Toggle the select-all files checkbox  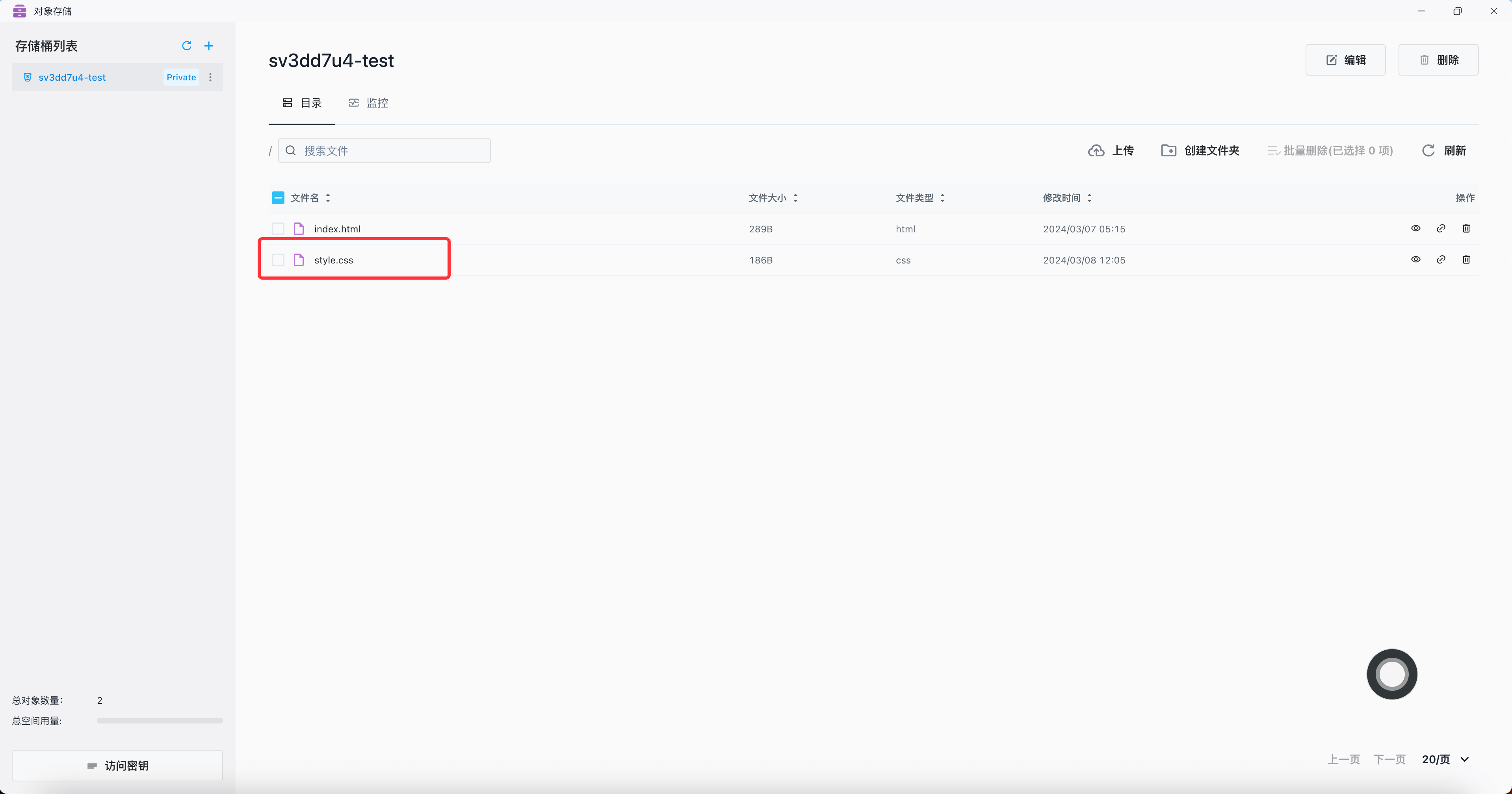coord(278,198)
